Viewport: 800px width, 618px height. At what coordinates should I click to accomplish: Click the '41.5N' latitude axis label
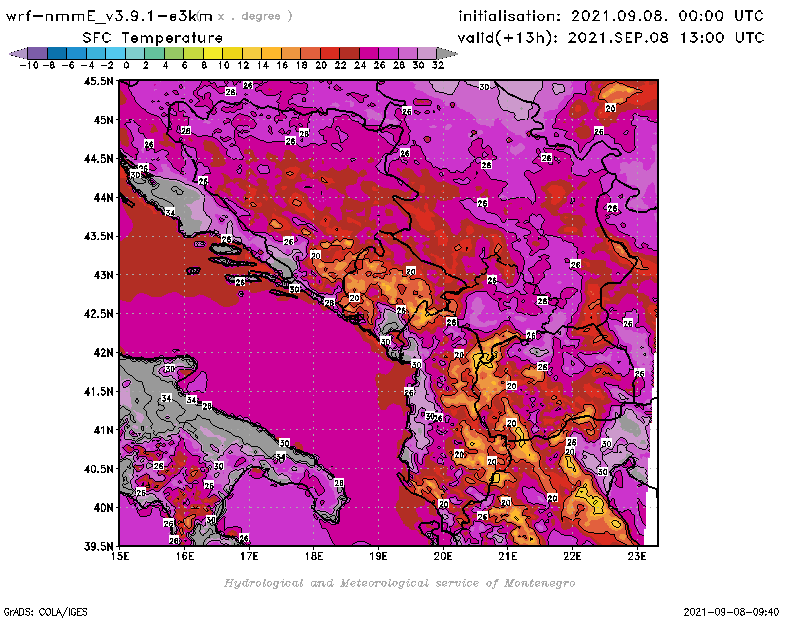pos(98,391)
